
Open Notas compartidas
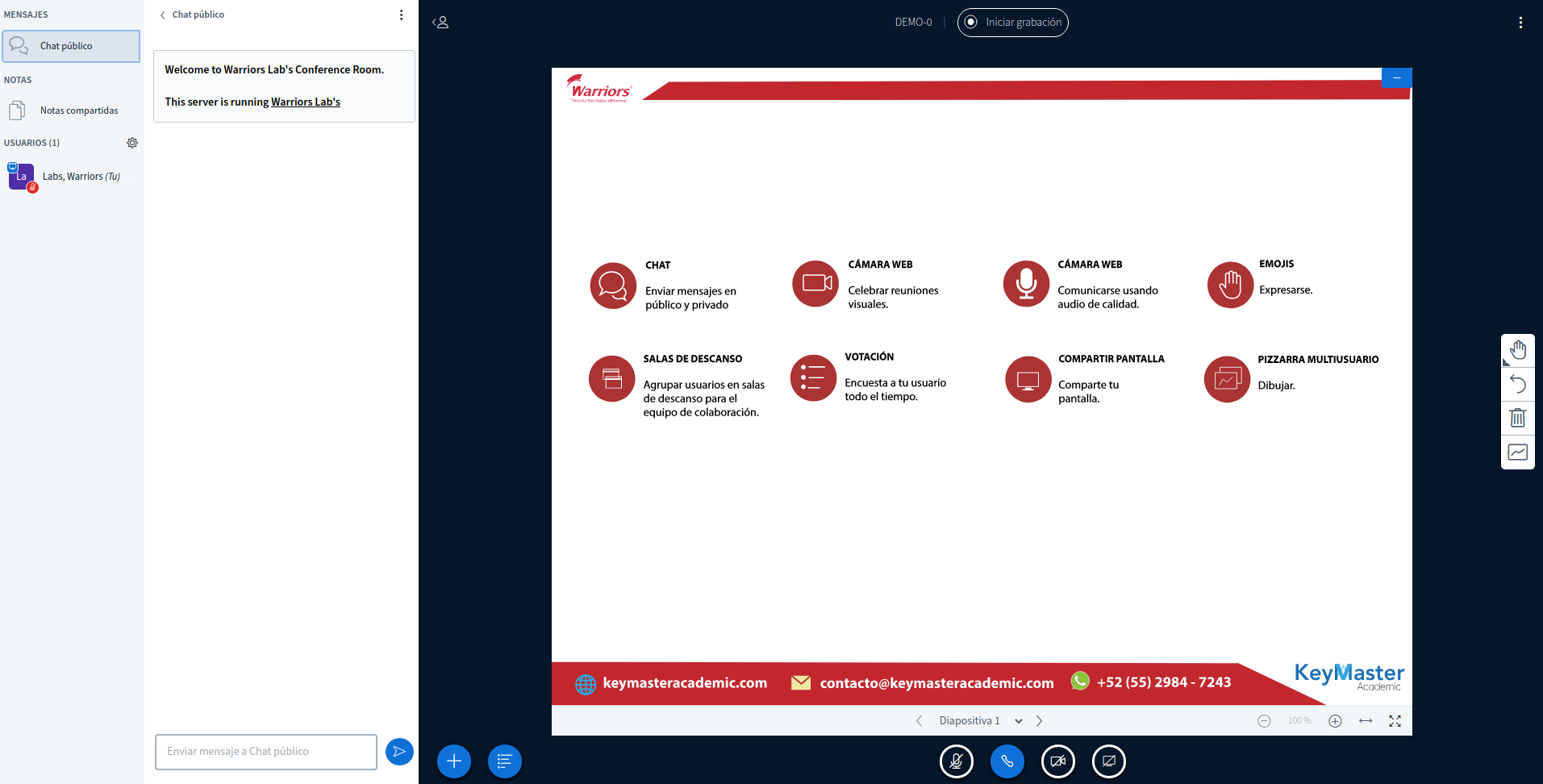(78, 111)
